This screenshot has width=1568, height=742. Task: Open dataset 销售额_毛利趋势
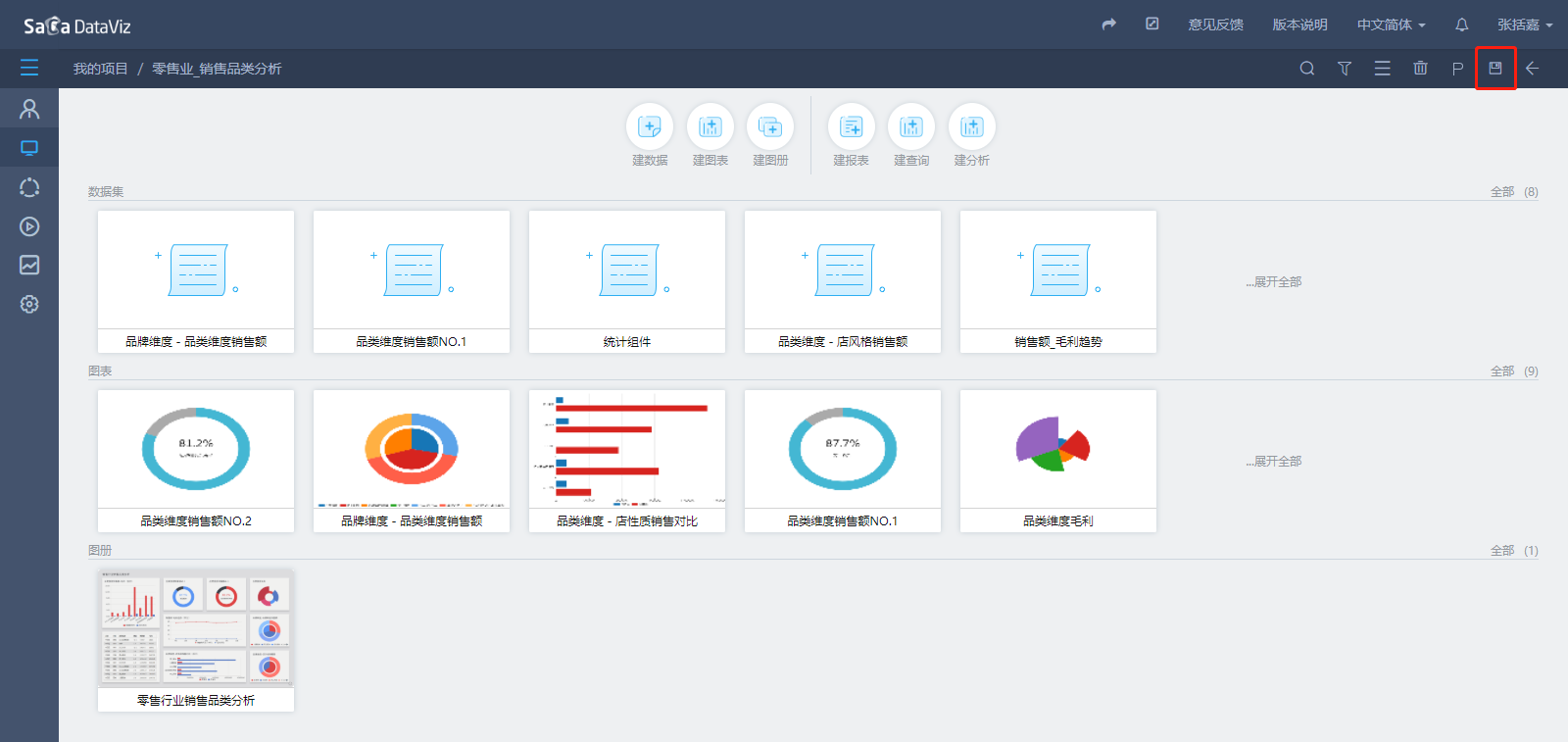1058,281
